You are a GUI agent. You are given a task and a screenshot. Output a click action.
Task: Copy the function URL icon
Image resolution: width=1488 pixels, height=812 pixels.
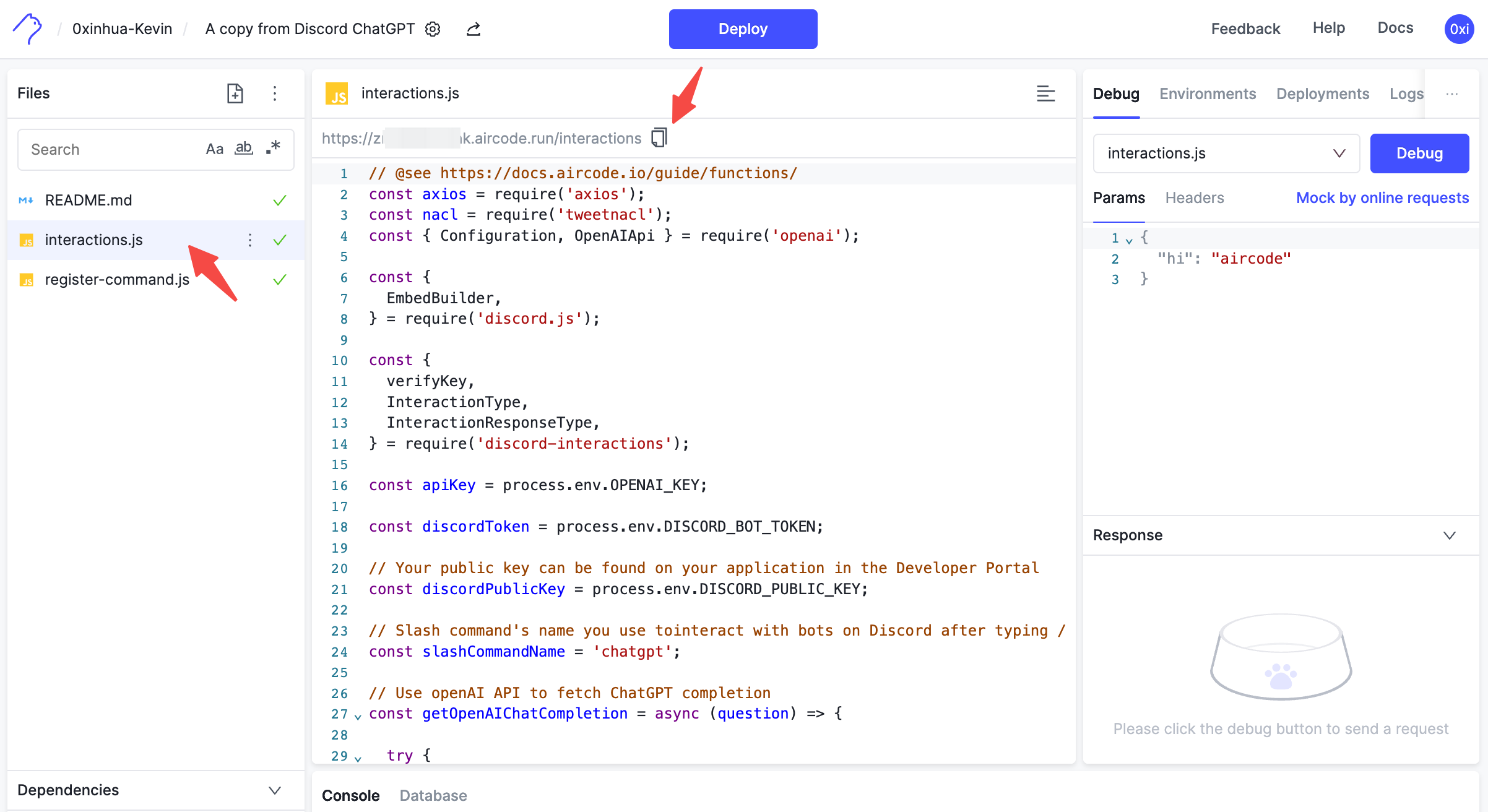659,137
